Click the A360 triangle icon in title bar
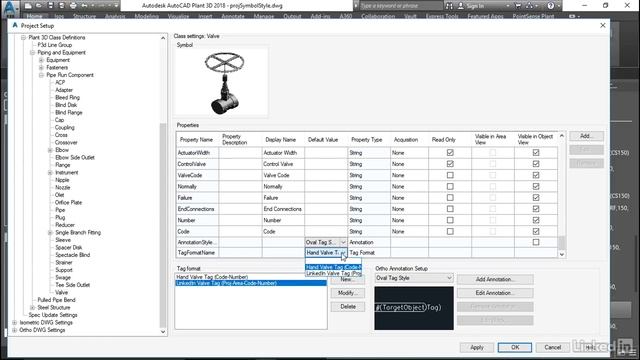640x360 pixels. pos(529,6)
